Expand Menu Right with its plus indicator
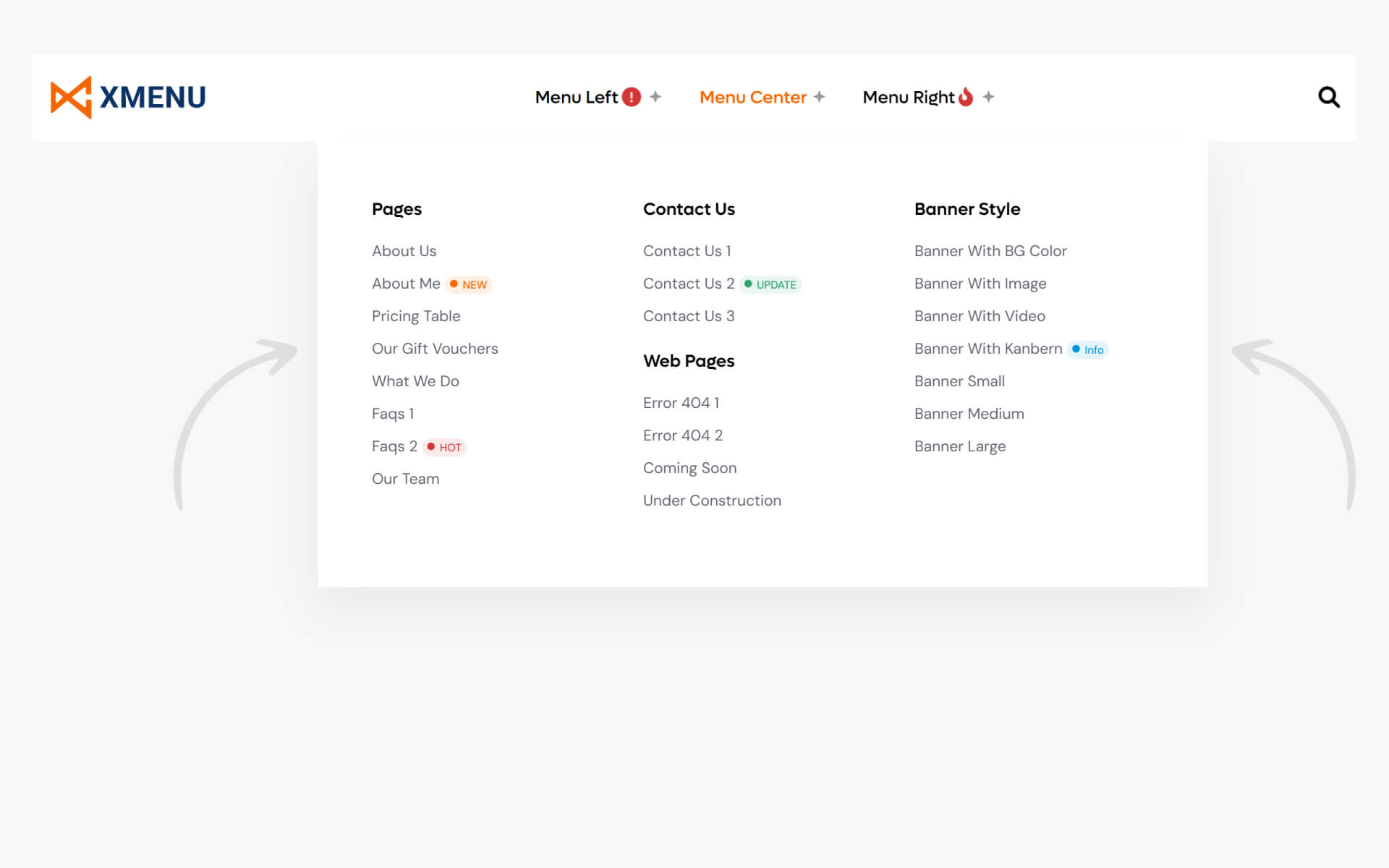Screen dimensions: 1389x868 tap(988, 97)
